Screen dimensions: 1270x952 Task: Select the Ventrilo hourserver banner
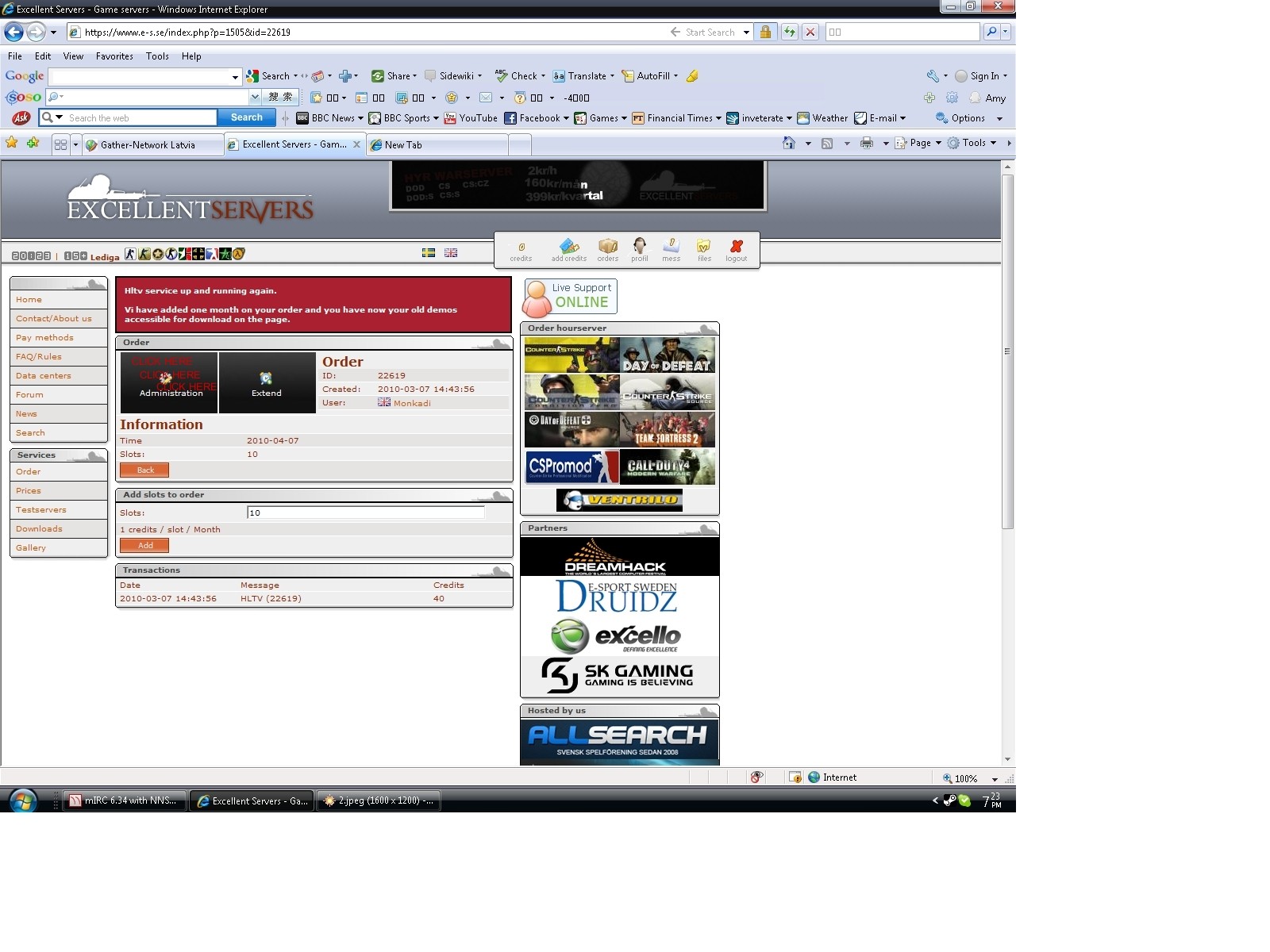tap(620, 500)
